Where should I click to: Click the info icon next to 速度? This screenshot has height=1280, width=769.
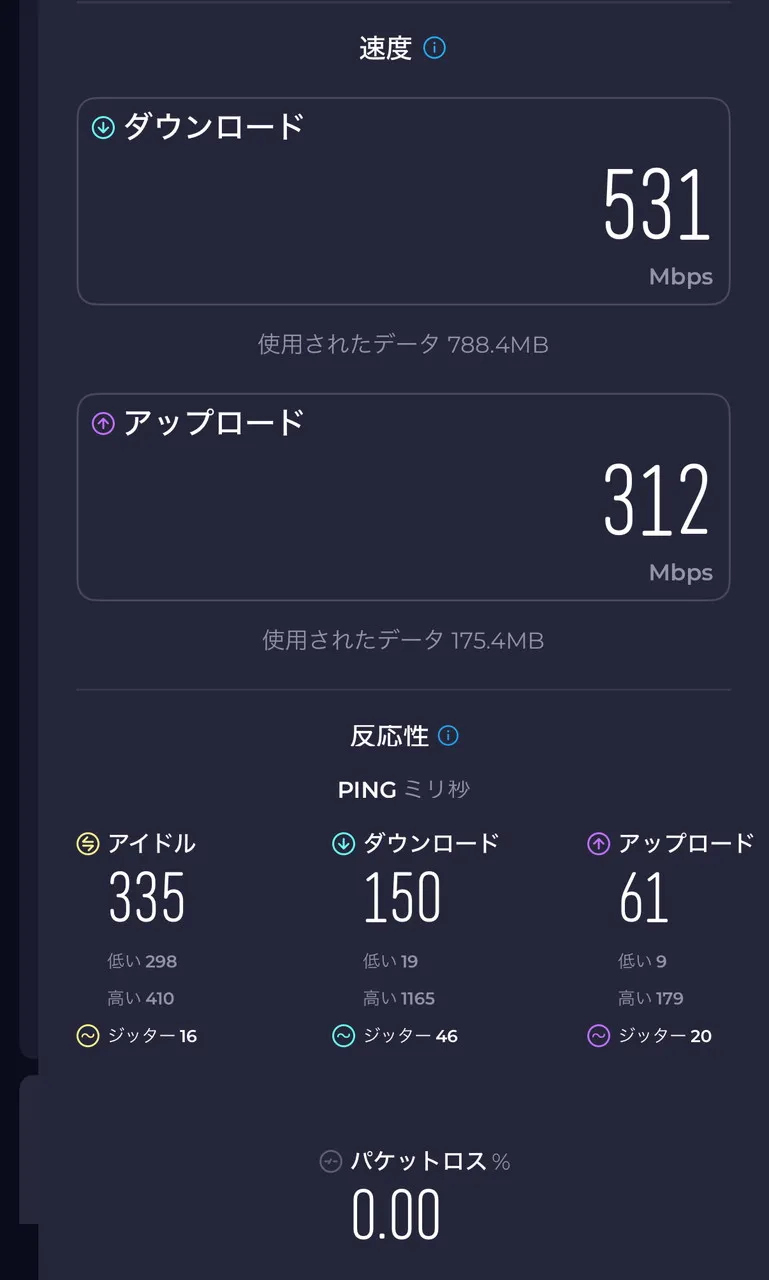pos(434,47)
